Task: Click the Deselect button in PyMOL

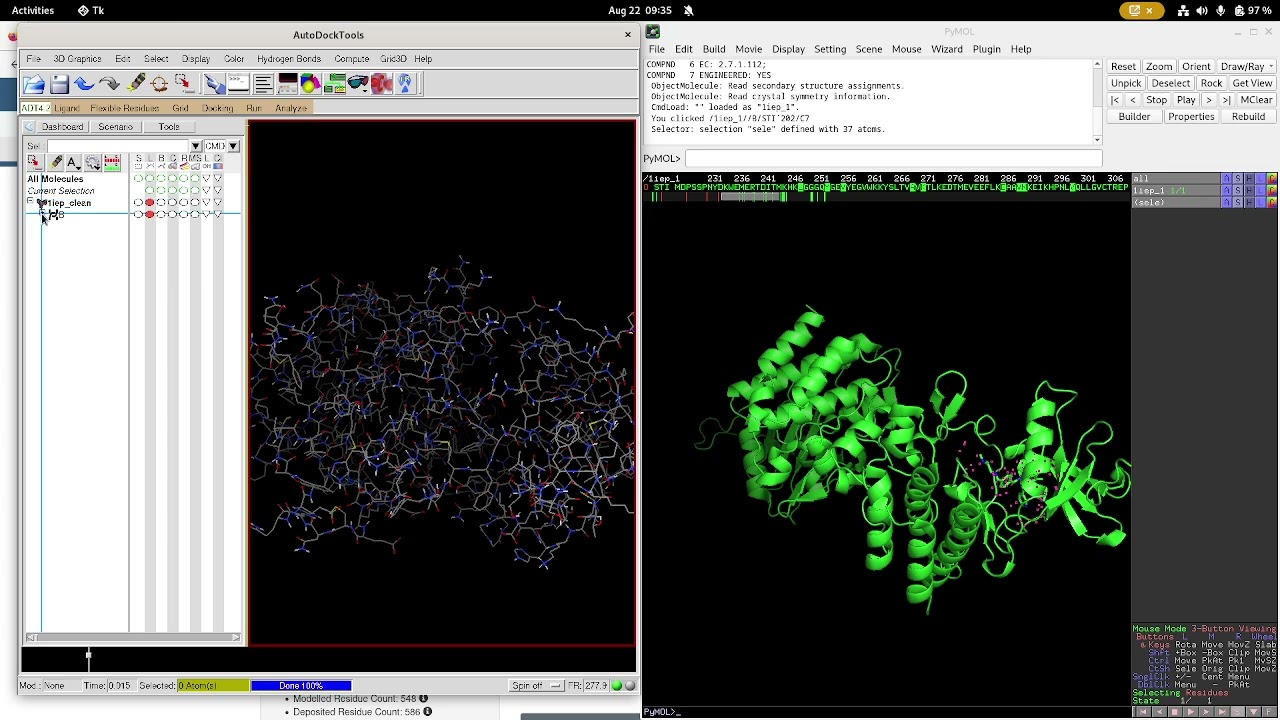Action: (1170, 83)
